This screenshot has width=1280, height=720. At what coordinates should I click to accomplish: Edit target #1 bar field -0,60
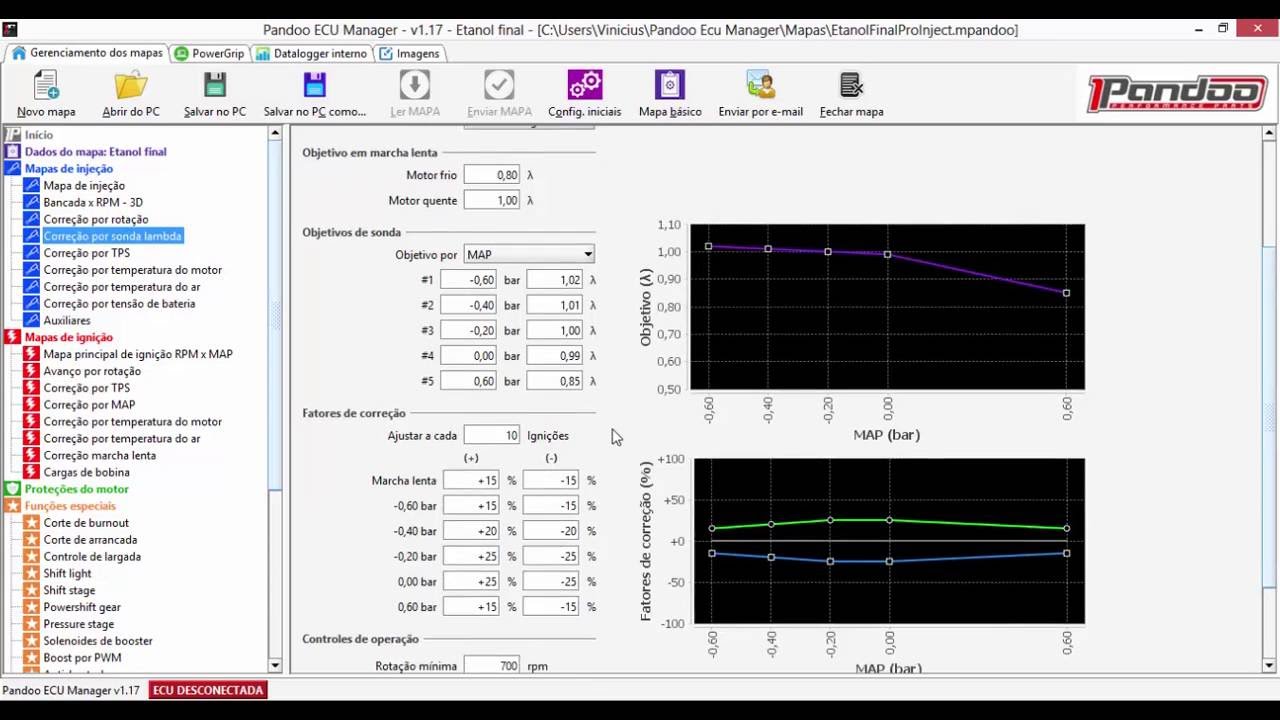468,280
